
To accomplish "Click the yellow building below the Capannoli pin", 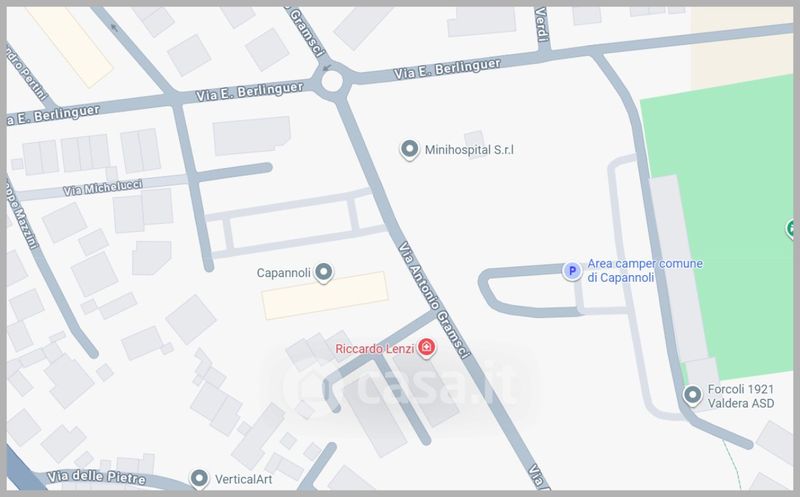I will click(325, 295).
